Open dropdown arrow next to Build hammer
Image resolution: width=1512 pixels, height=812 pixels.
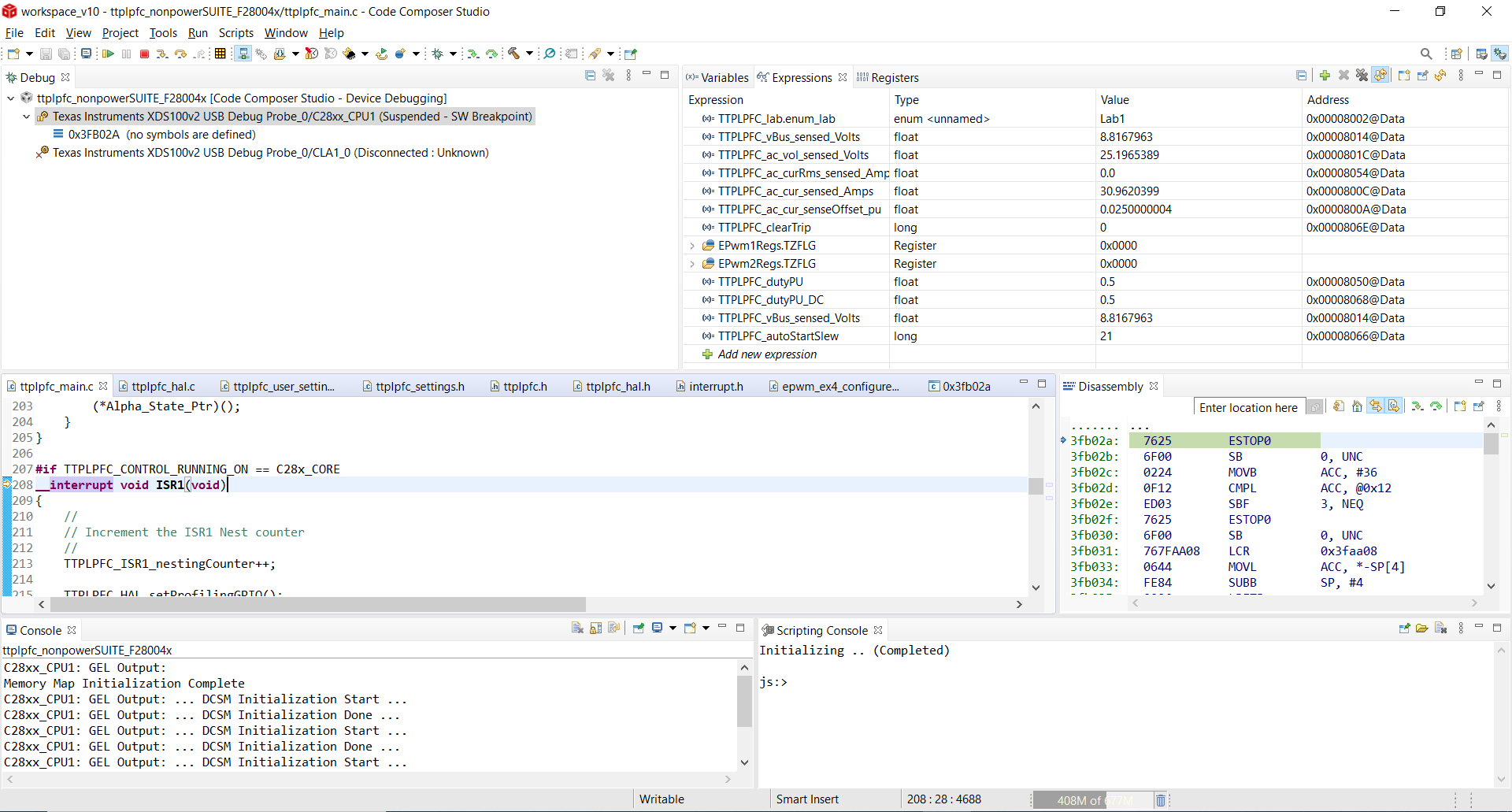pyautogui.click(x=529, y=54)
